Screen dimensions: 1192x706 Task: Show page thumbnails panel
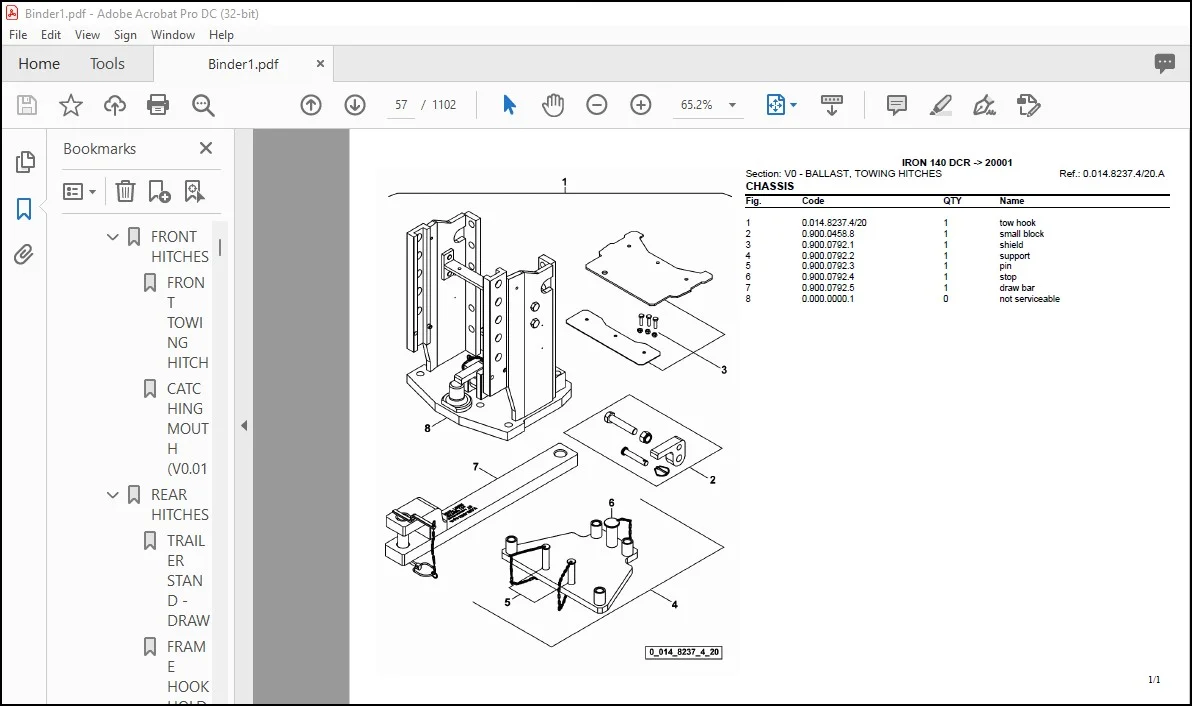pyautogui.click(x=24, y=162)
